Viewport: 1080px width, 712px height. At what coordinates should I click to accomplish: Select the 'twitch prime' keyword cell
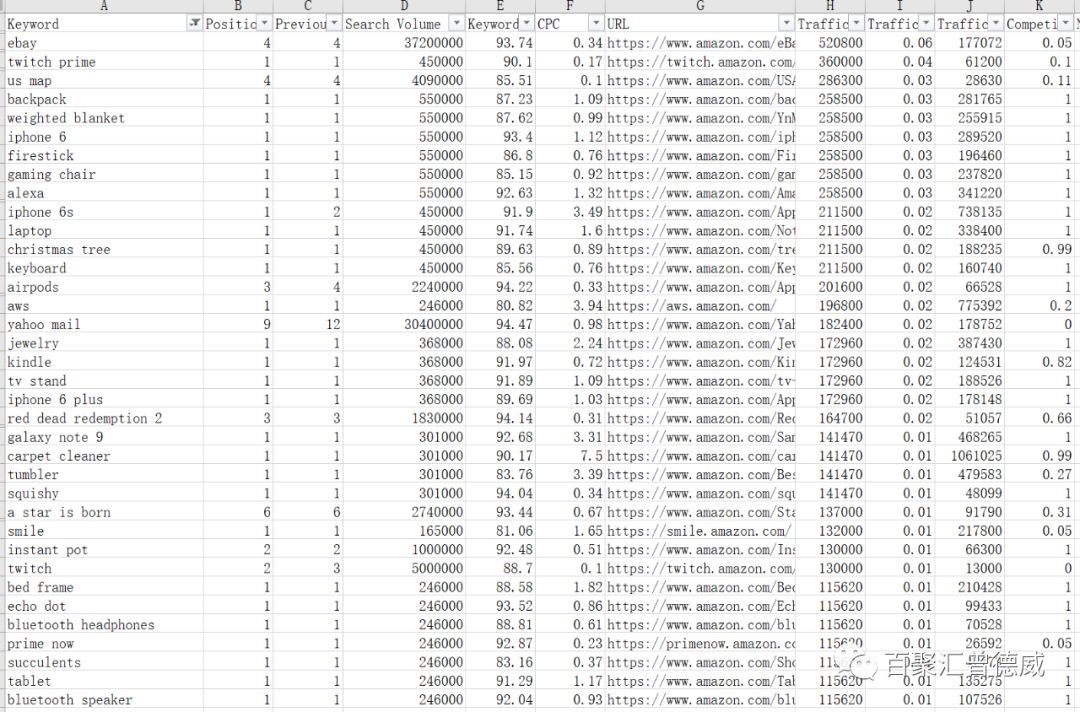103,61
